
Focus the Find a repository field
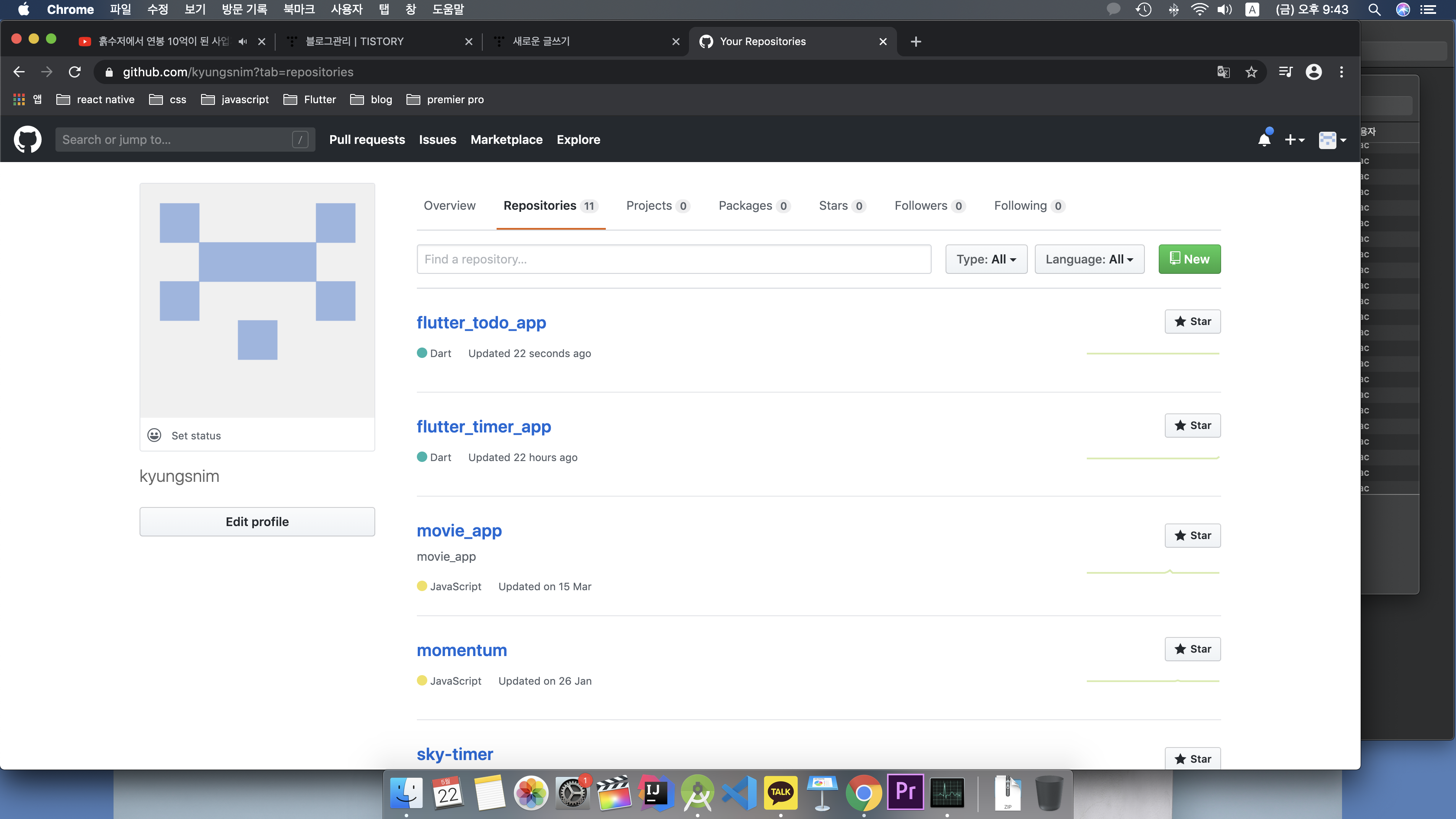673,259
